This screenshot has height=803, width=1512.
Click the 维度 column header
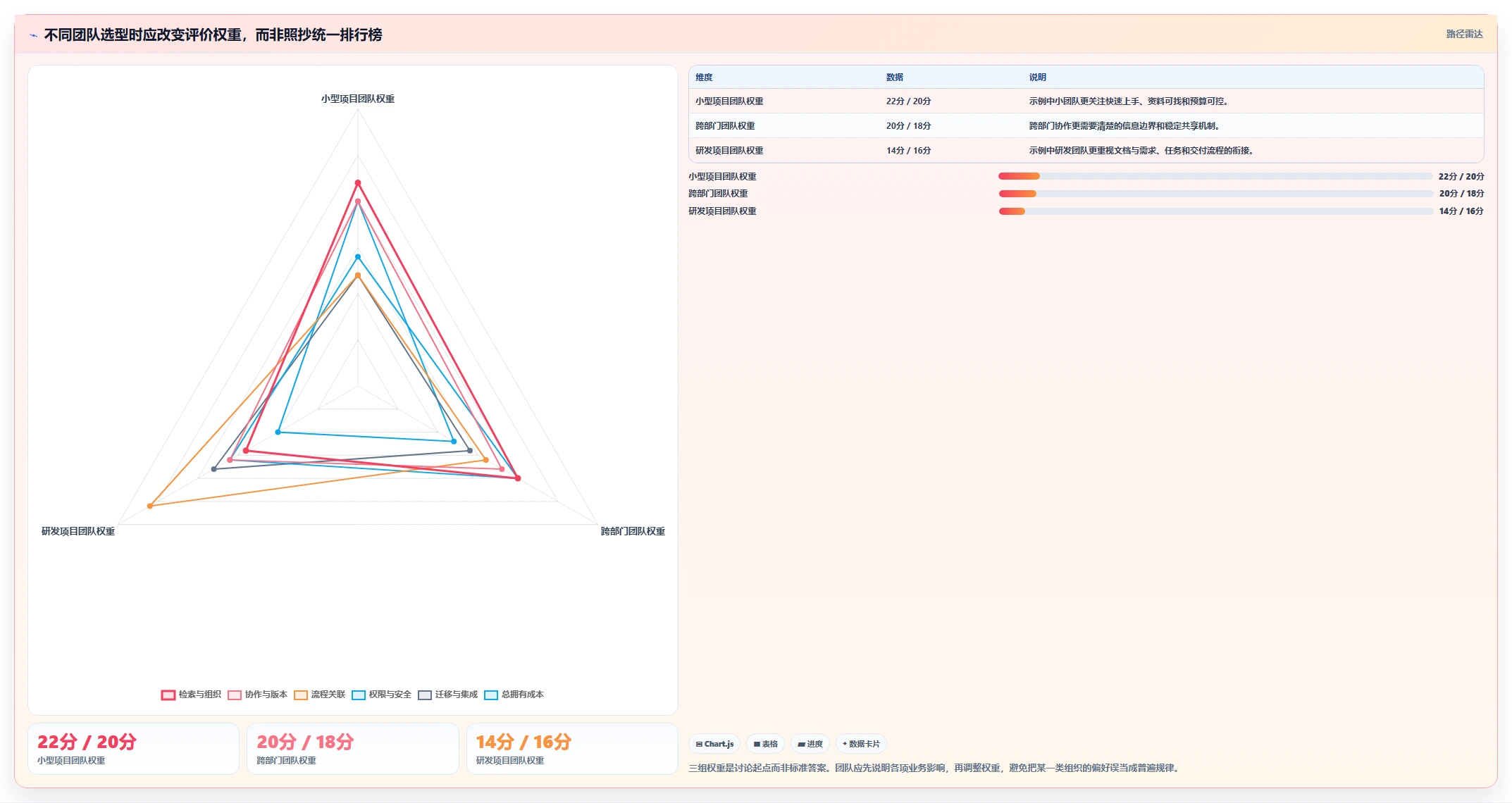point(704,77)
